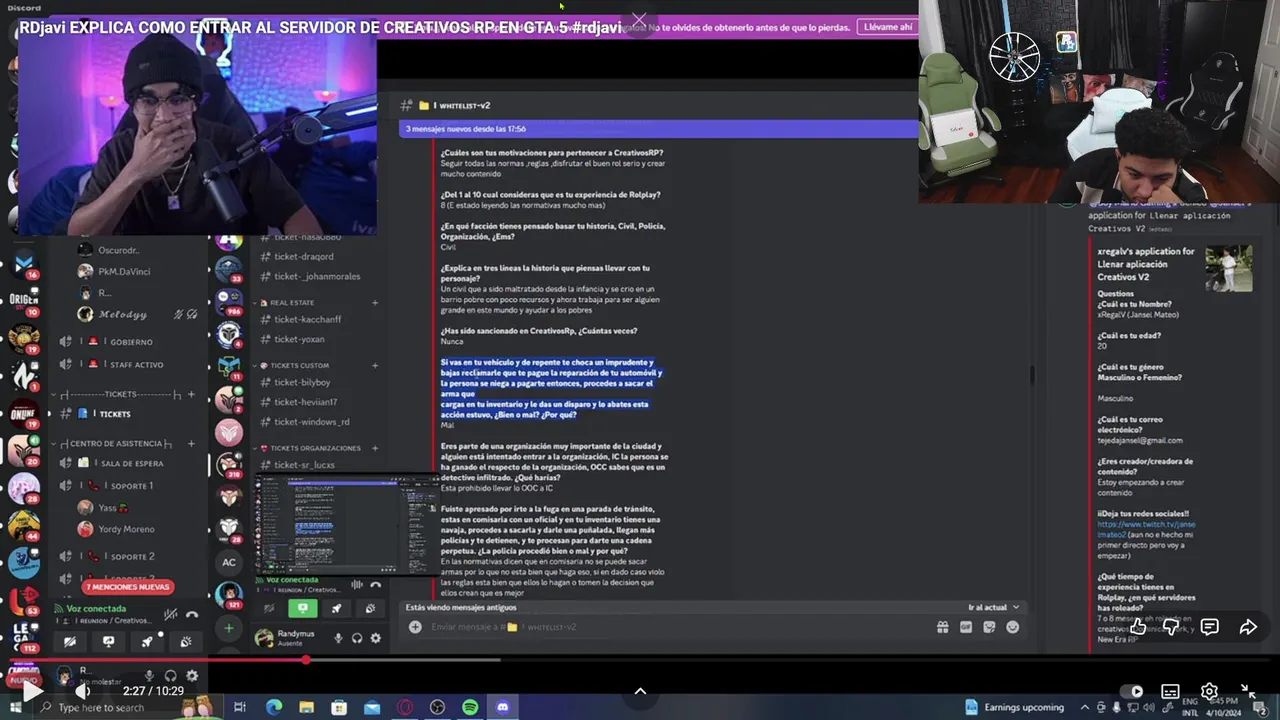Image resolution: width=1280 pixels, height=720 pixels.
Task: Mute Randymus microphone
Action: coord(338,638)
